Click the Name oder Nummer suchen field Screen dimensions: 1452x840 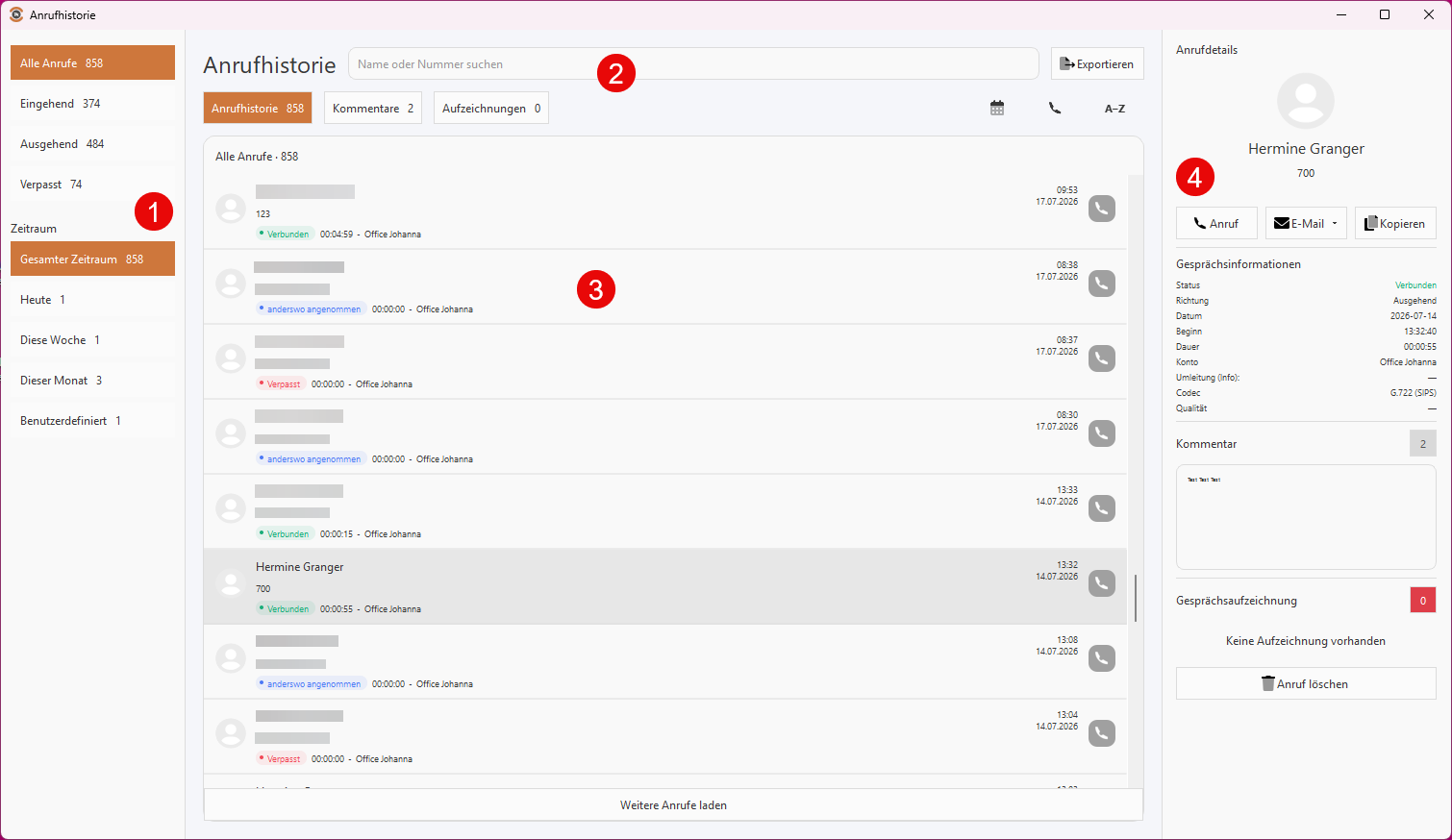(693, 64)
